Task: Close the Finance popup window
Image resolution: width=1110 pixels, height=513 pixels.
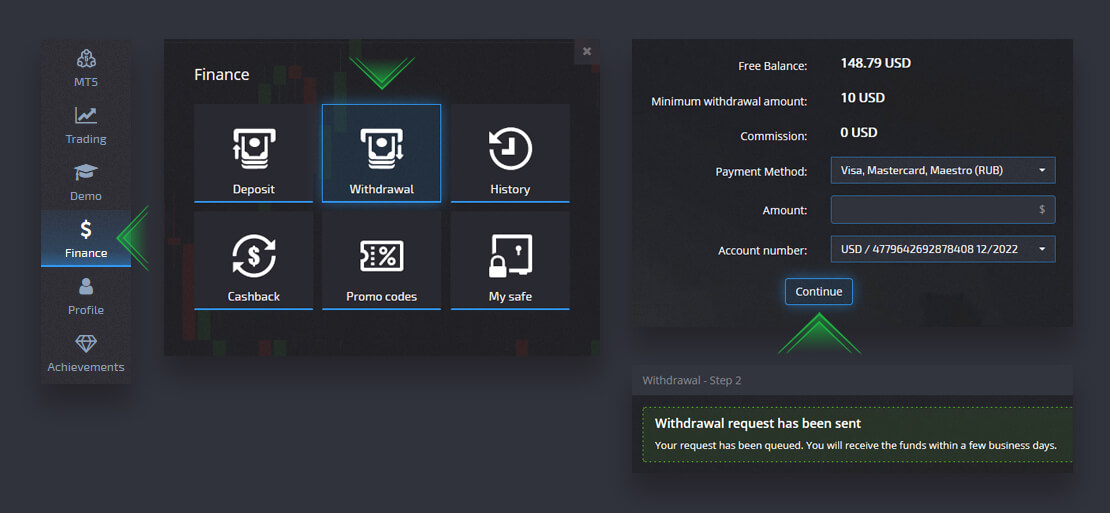Action: (587, 51)
